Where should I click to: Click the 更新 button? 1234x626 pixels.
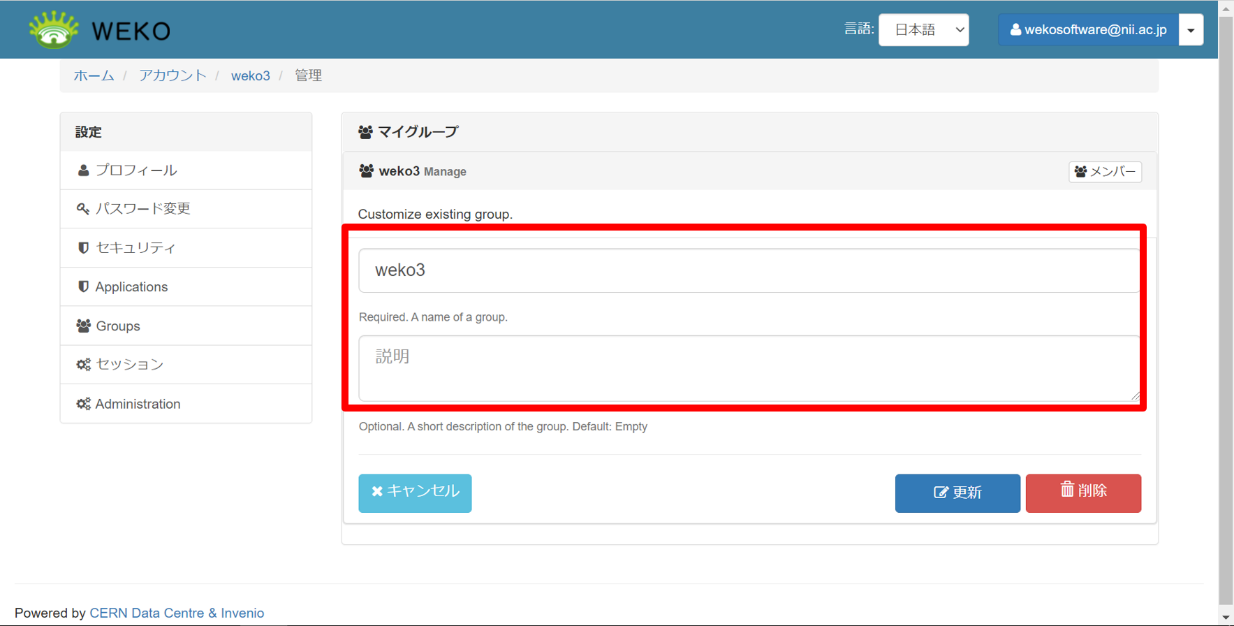[957, 493]
